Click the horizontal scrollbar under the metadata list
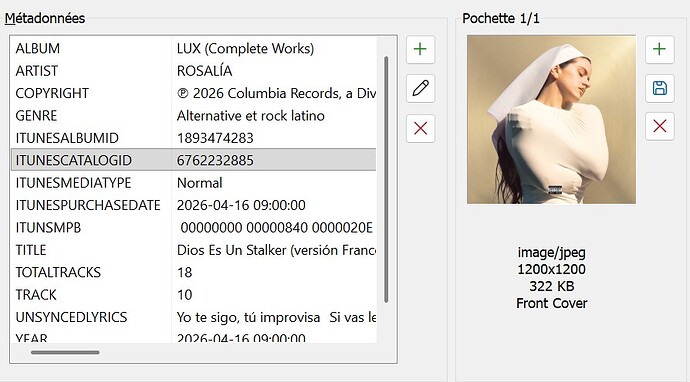Image resolution: width=690 pixels, height=382 pixels. [65, 352]
